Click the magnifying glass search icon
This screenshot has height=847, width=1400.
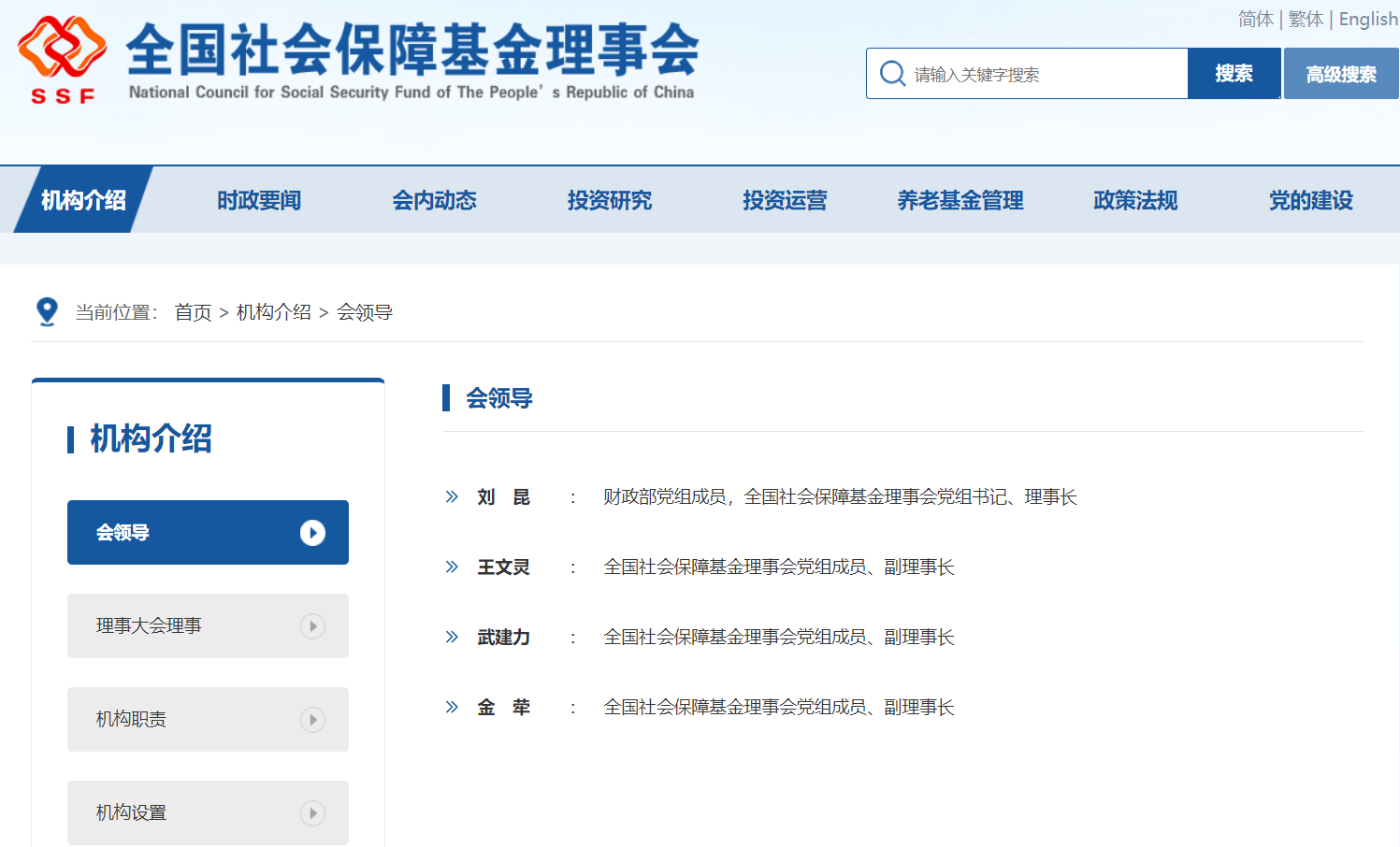tap(891, 72)
